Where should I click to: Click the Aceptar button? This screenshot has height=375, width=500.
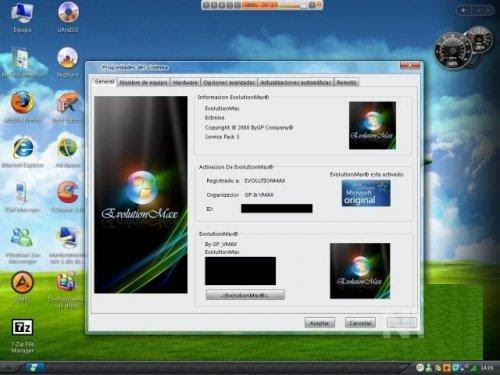tap(319, 323)
